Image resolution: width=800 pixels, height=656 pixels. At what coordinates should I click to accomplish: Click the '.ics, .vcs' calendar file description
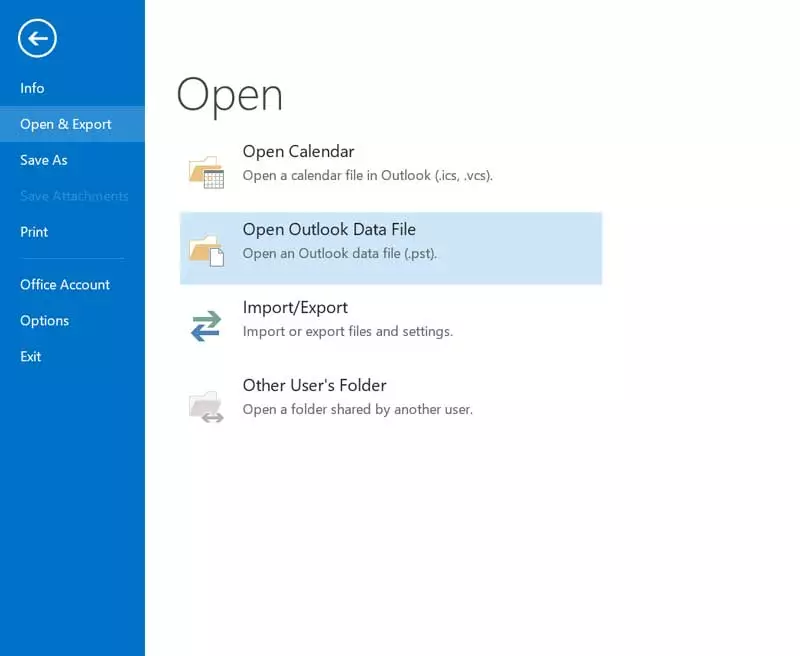point(367,176)
